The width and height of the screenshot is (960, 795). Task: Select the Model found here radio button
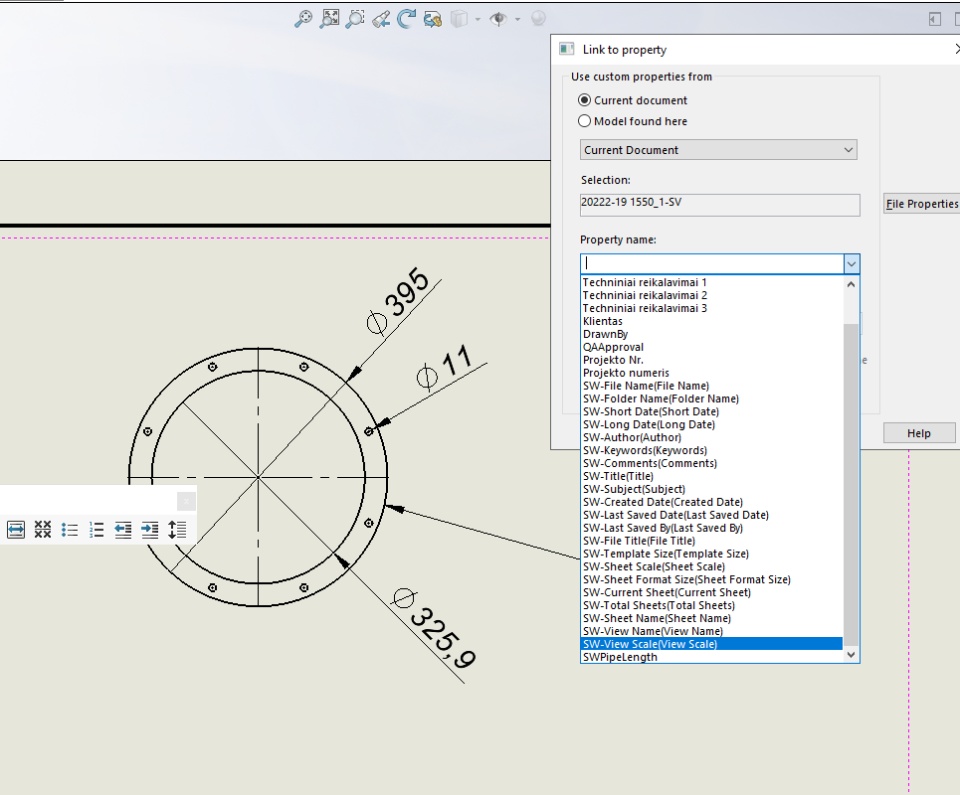tap(585, 121)
